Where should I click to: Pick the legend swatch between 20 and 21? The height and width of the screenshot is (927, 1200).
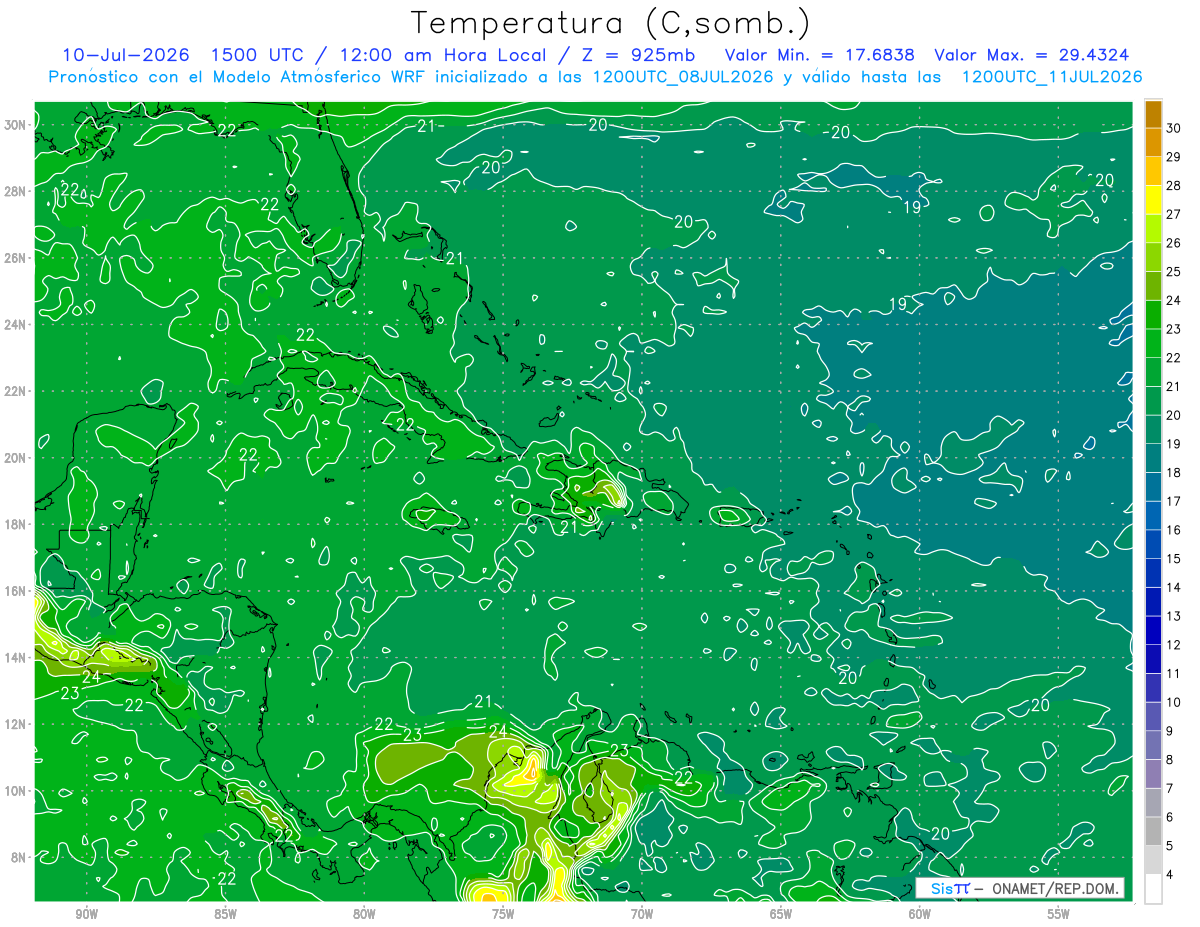(x=1153, y=401)
